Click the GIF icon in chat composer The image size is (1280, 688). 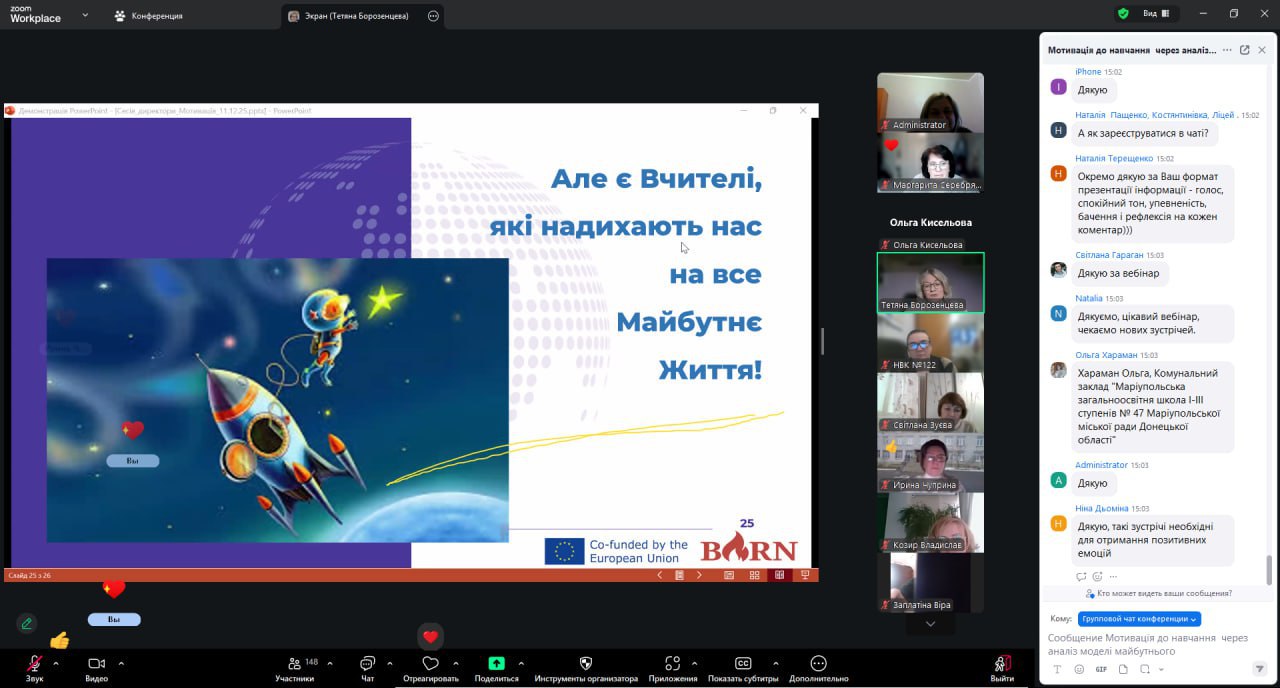tap(1101, 669)
